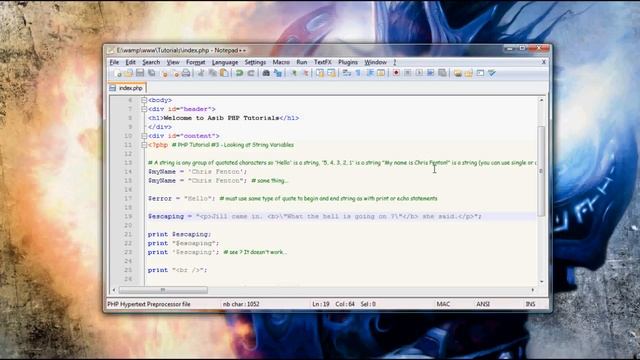Collapse the div id header fold marker

click(144, 109)
